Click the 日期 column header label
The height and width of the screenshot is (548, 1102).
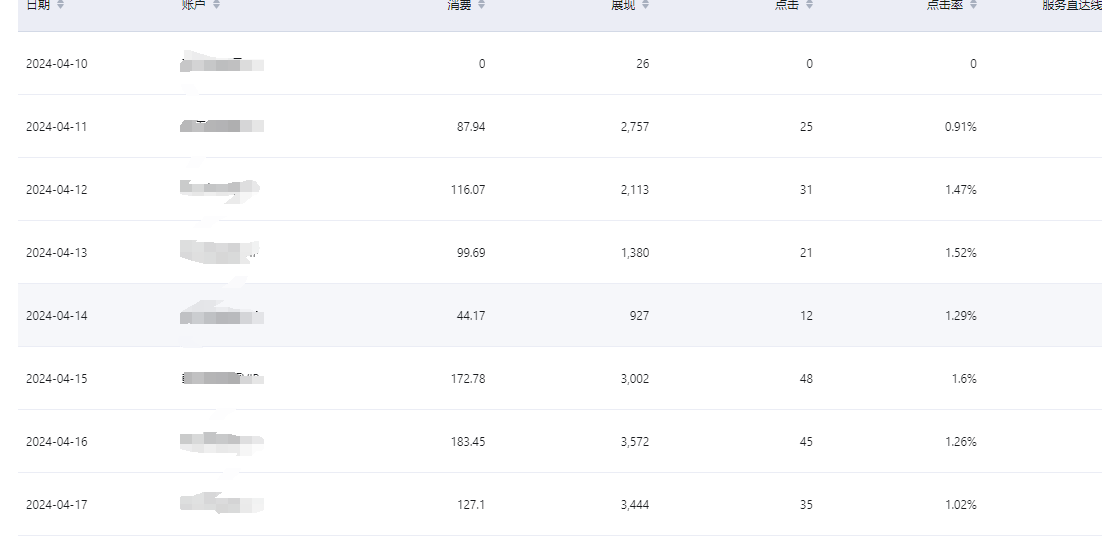point(38,5)
